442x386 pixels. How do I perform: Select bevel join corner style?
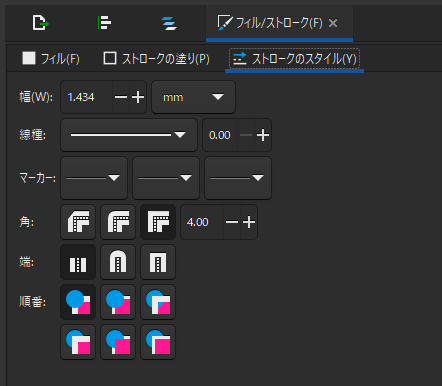tap(78, 222)
